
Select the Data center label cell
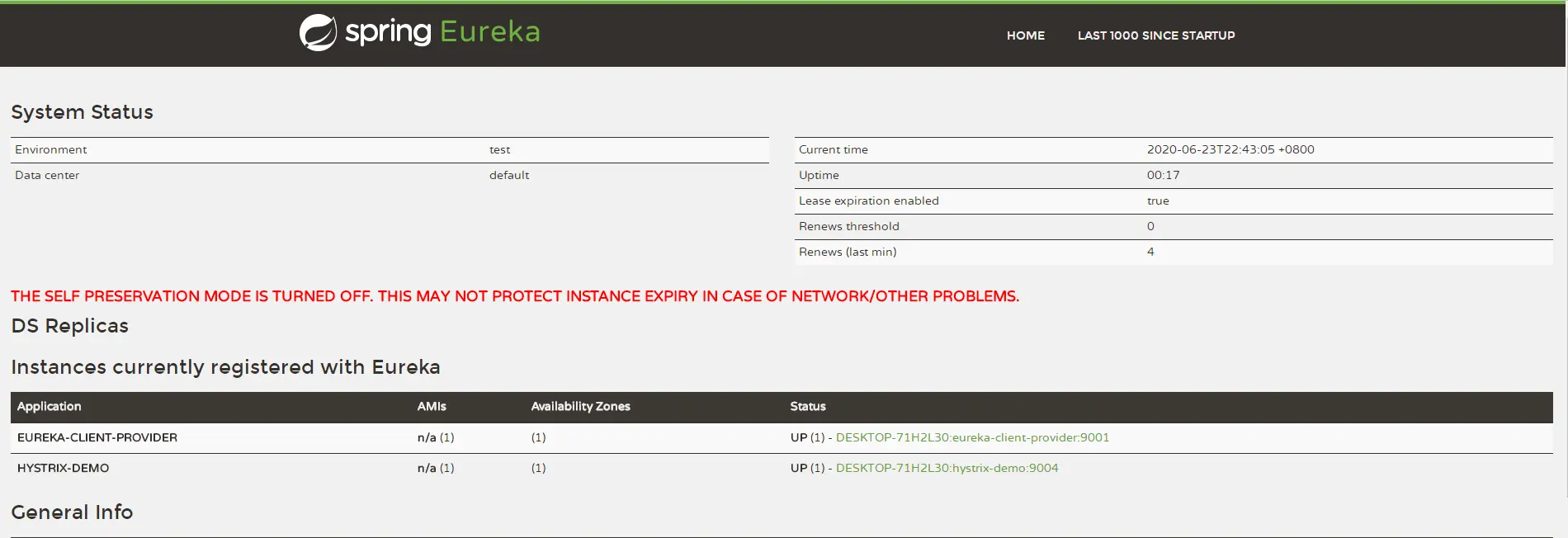pyautogui.click(x=47, y=175)
